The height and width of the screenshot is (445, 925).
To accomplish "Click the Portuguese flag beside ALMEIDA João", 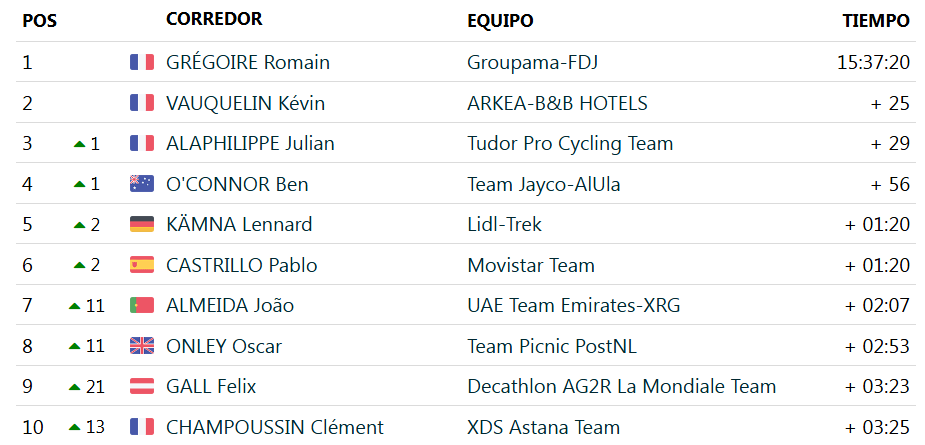I will point(142,305).
